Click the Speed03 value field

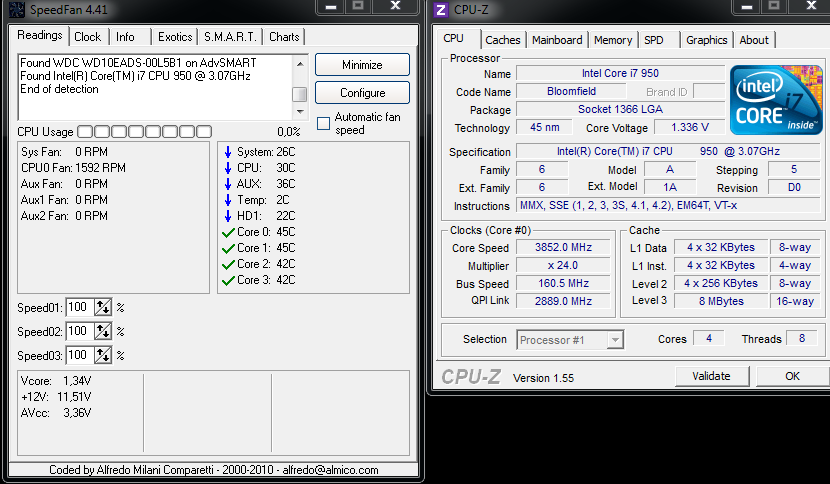point(79,355)
